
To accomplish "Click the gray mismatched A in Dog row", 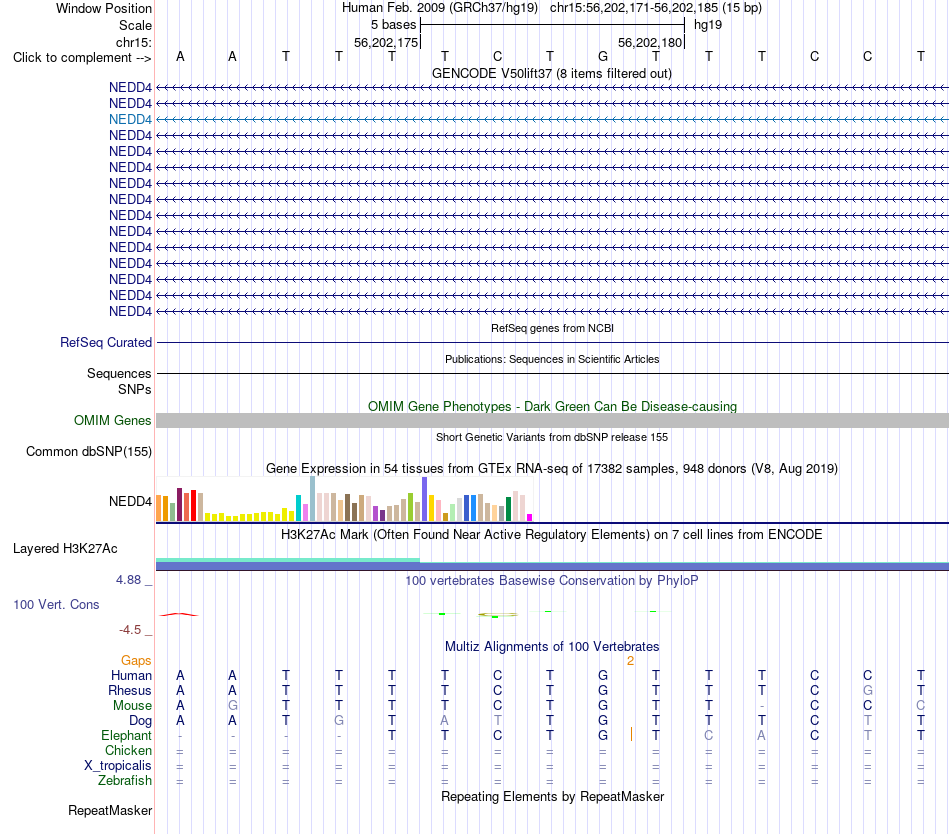I will click(x=445, y=721).
